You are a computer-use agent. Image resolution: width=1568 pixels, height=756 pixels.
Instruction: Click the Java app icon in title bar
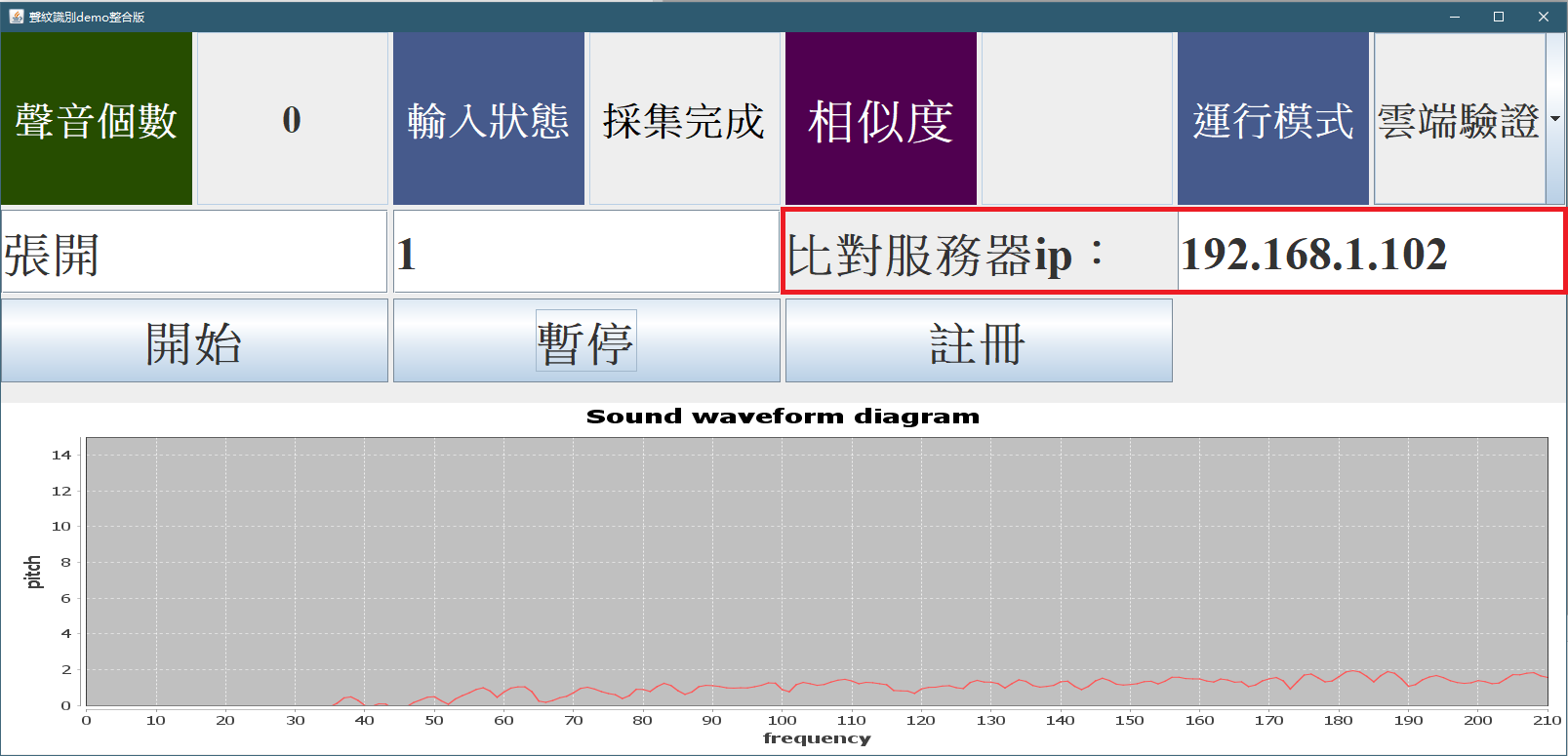click(x=16, y=17)
